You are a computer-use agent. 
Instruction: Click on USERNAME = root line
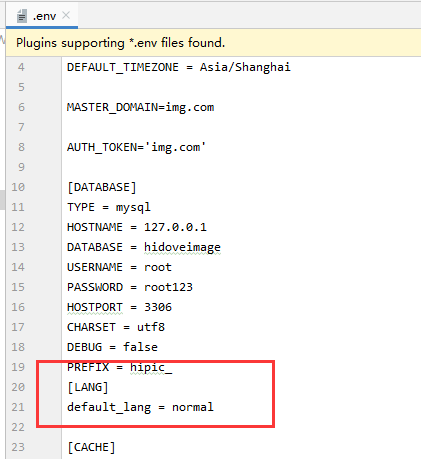pyautogui.click(x=119, y=267)
